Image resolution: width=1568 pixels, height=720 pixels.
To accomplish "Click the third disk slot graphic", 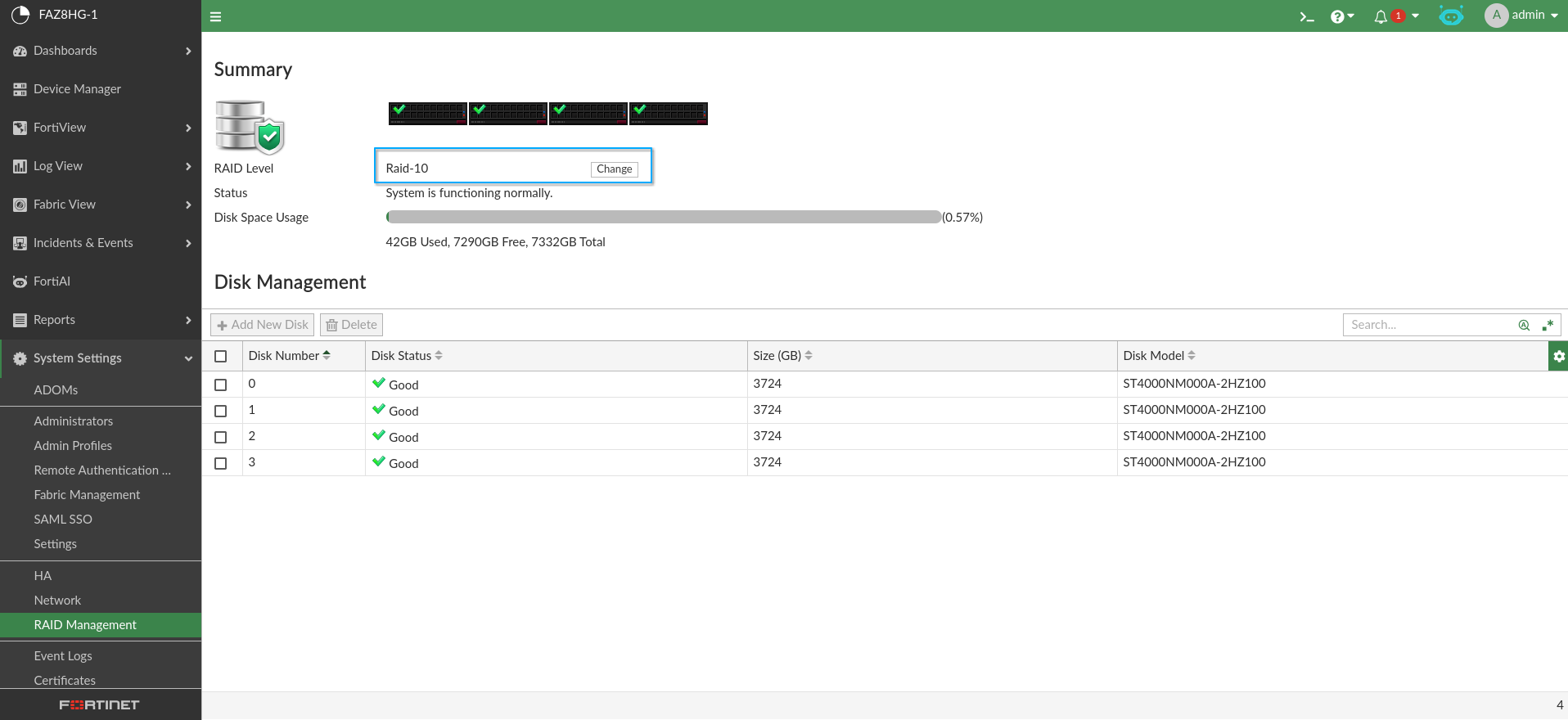I will 588,114.
